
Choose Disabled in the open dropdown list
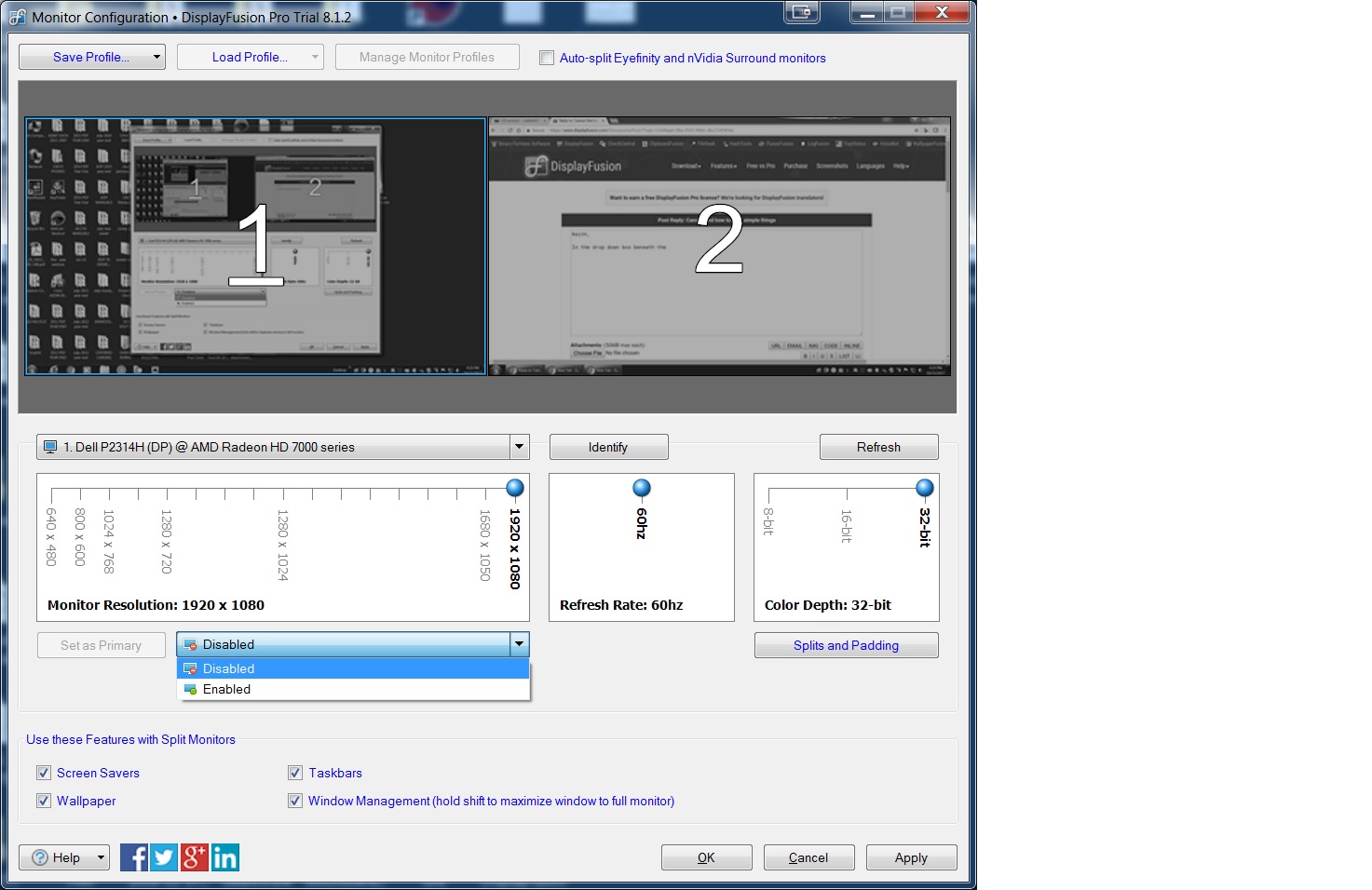(x=229, y=668)
